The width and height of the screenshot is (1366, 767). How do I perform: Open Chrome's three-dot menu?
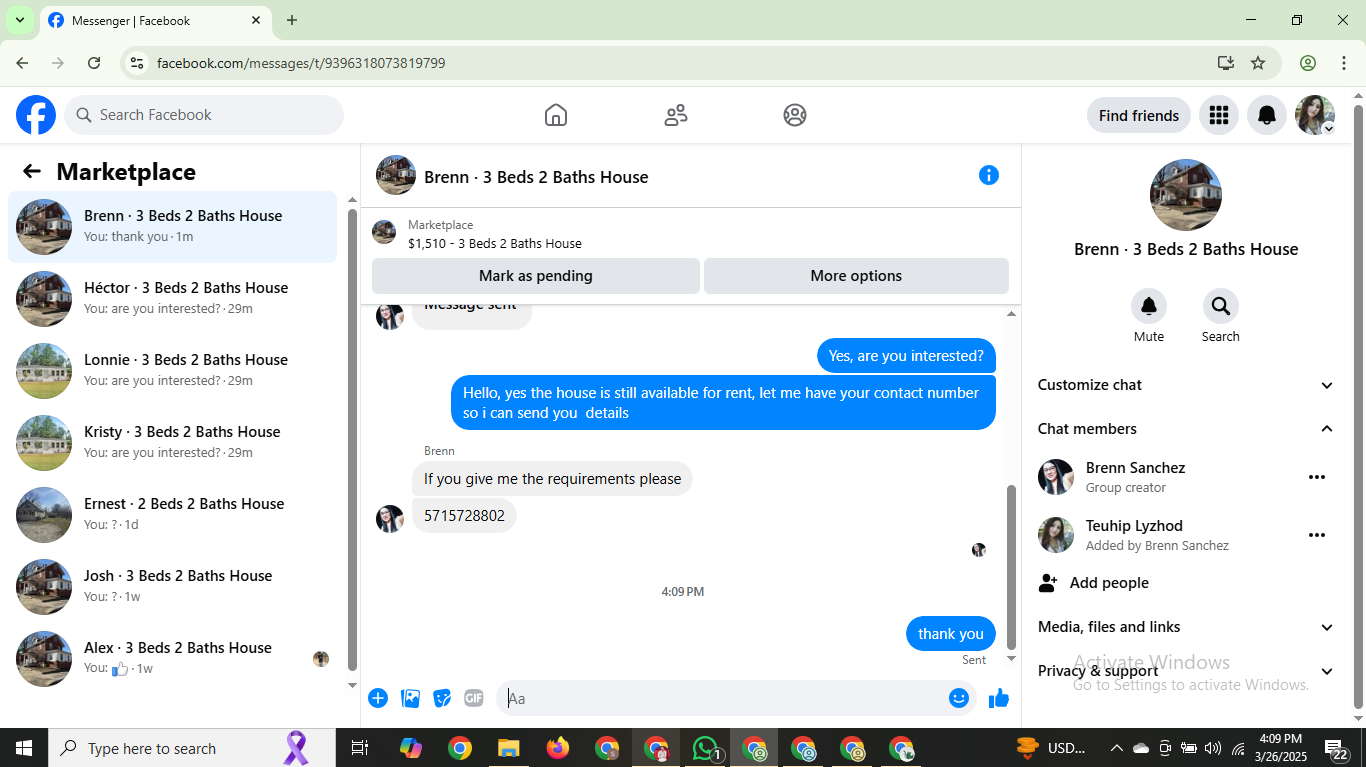click(1343, 63)
